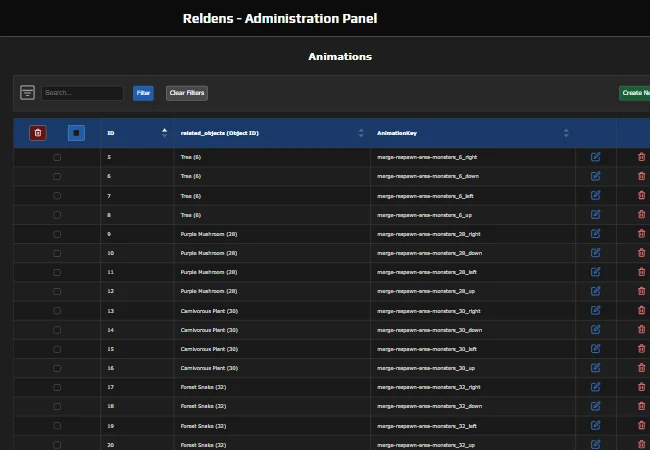The width and height of the screenshot is (650, 450).
Task: Edit the animation row with ID 19
Action: click(595, 425)
